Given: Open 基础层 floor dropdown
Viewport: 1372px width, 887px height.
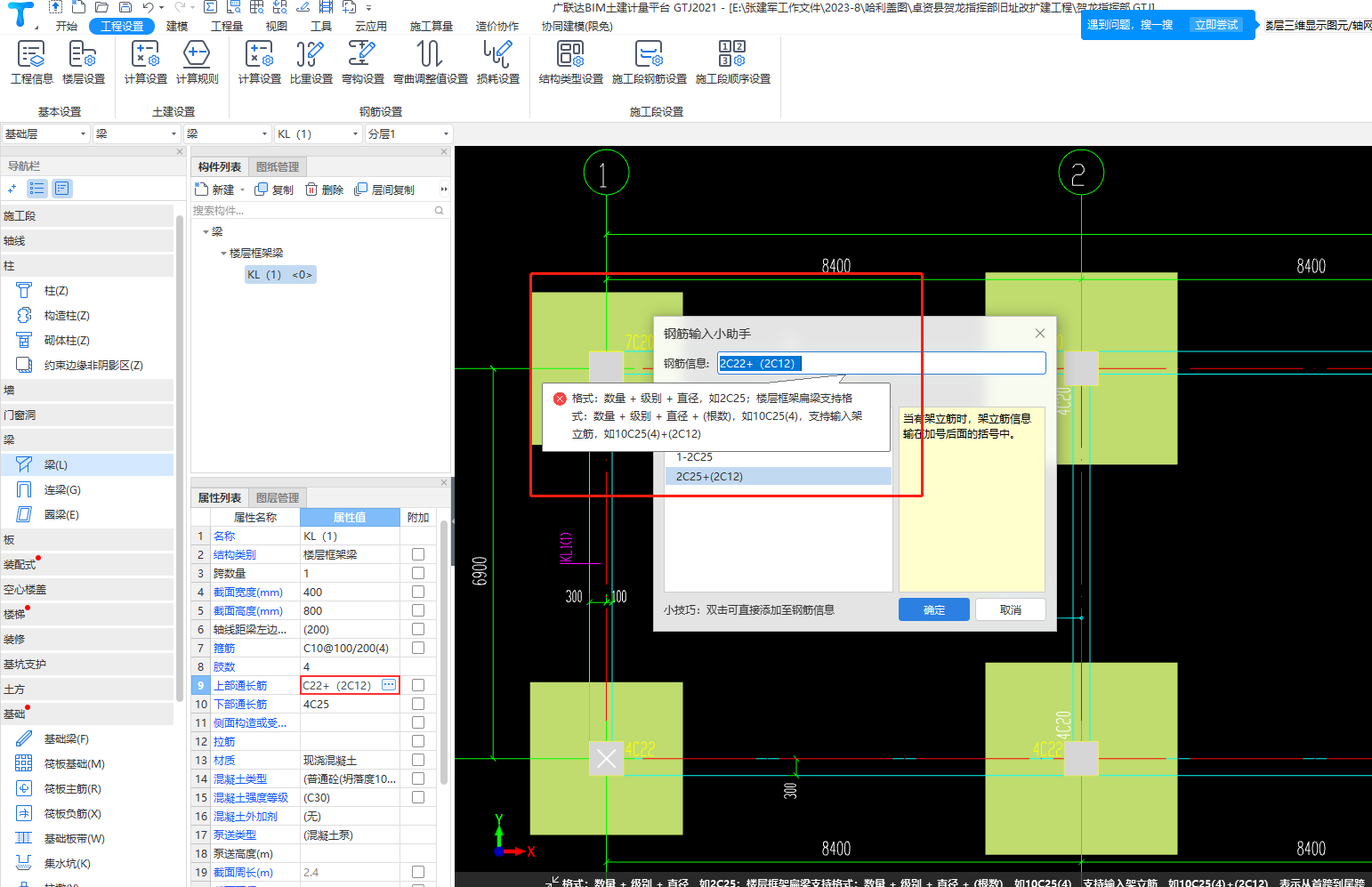Looking at the screenshot, I should (46, 133).
